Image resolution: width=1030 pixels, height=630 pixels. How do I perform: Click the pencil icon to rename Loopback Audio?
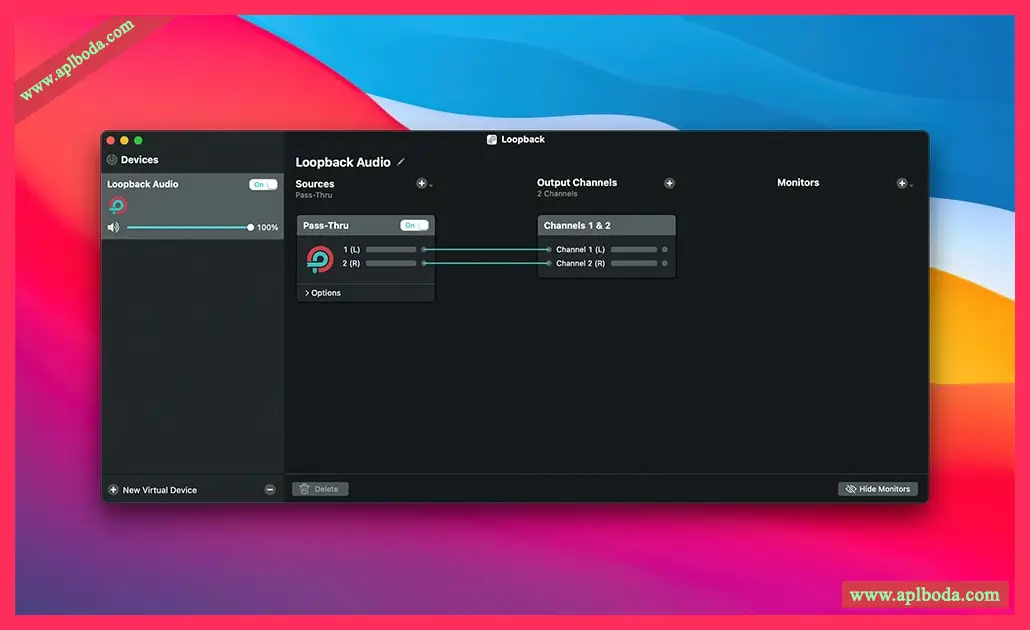coord(401,162)
